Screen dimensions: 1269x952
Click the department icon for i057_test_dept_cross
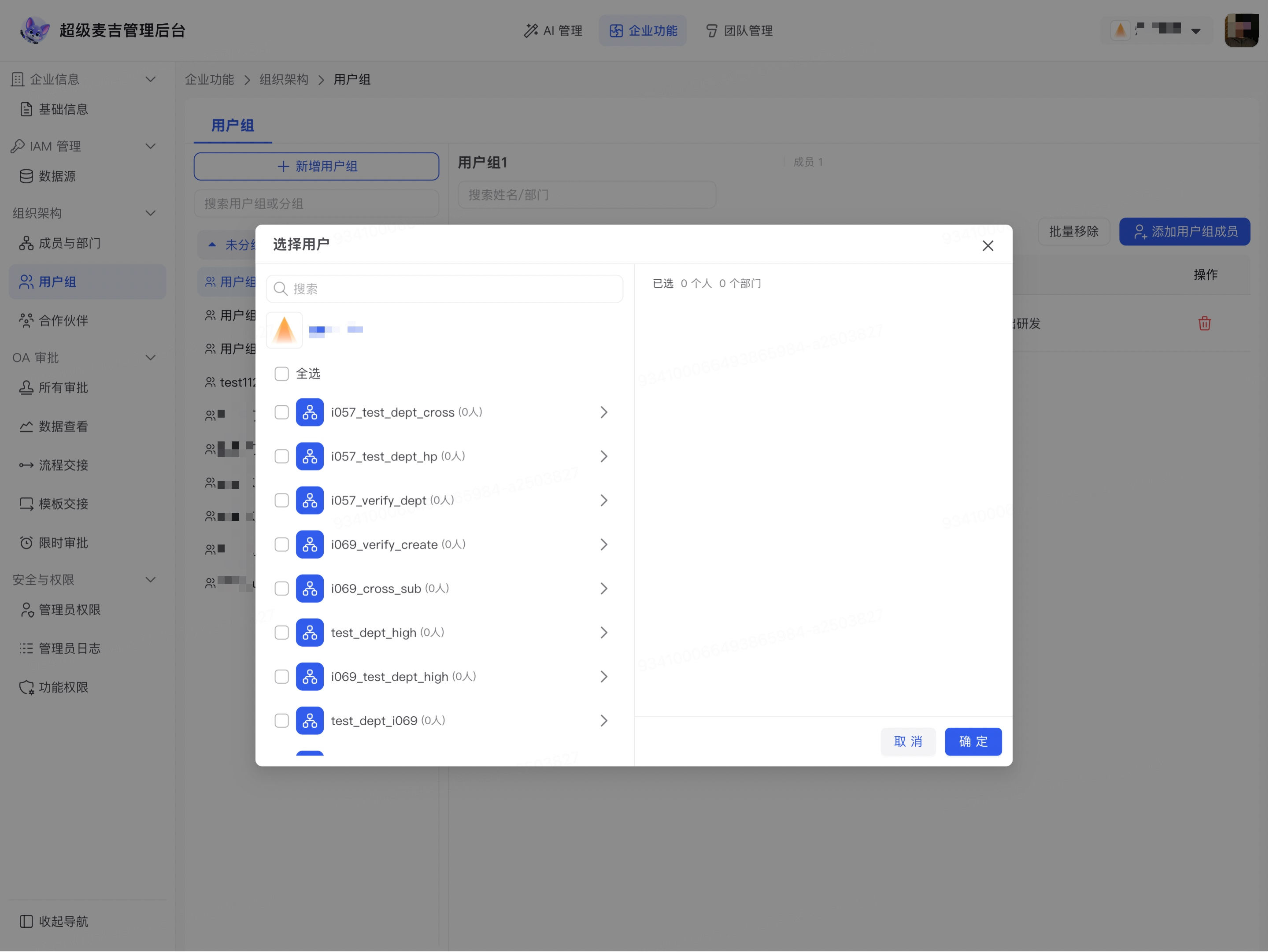point(310,412)
